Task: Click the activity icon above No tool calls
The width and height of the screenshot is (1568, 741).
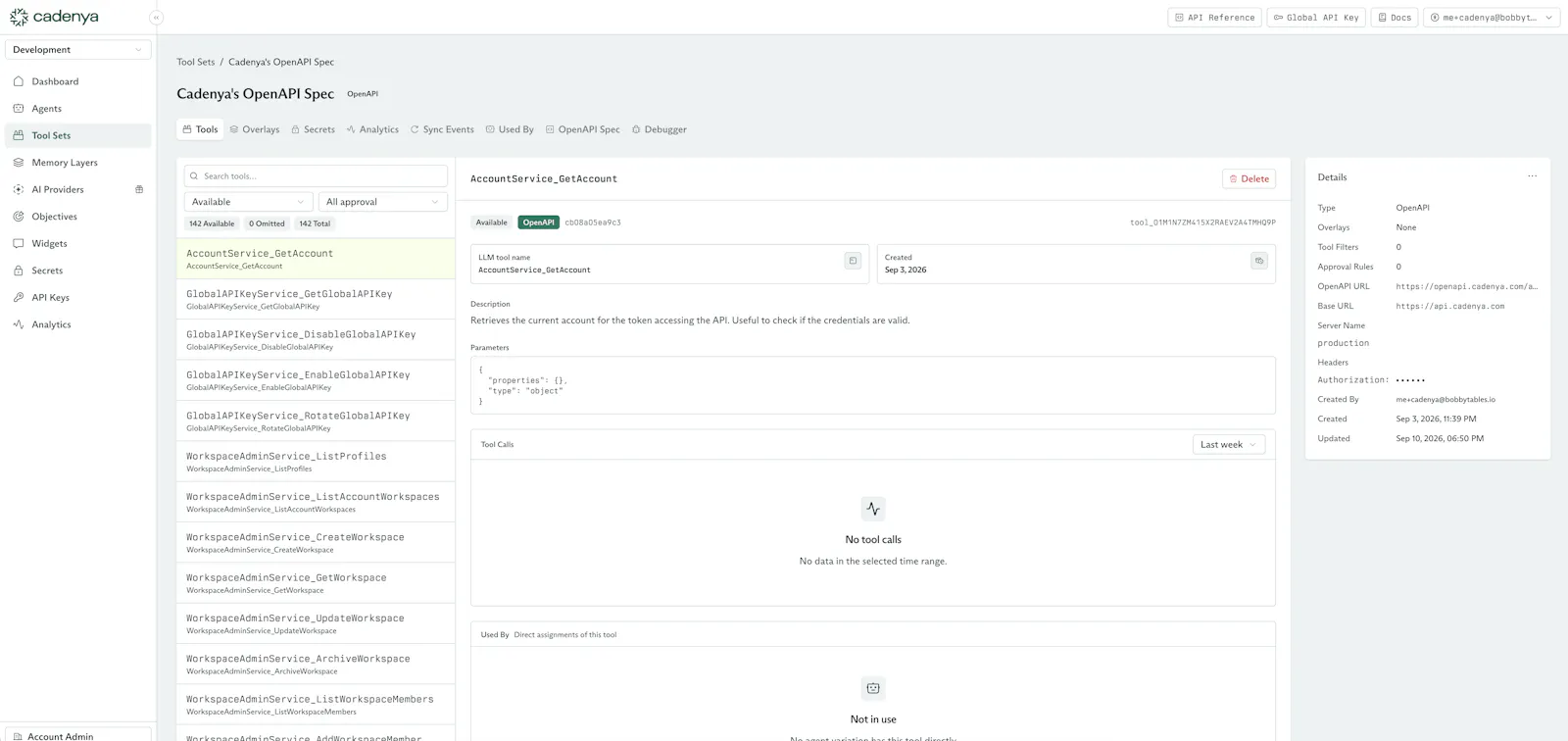Action: tap(873, 509)
